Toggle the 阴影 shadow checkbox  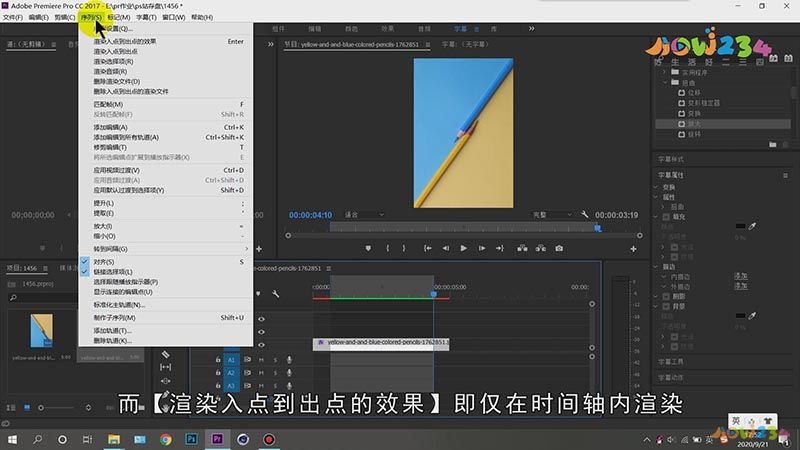click(x=666, y=296)
